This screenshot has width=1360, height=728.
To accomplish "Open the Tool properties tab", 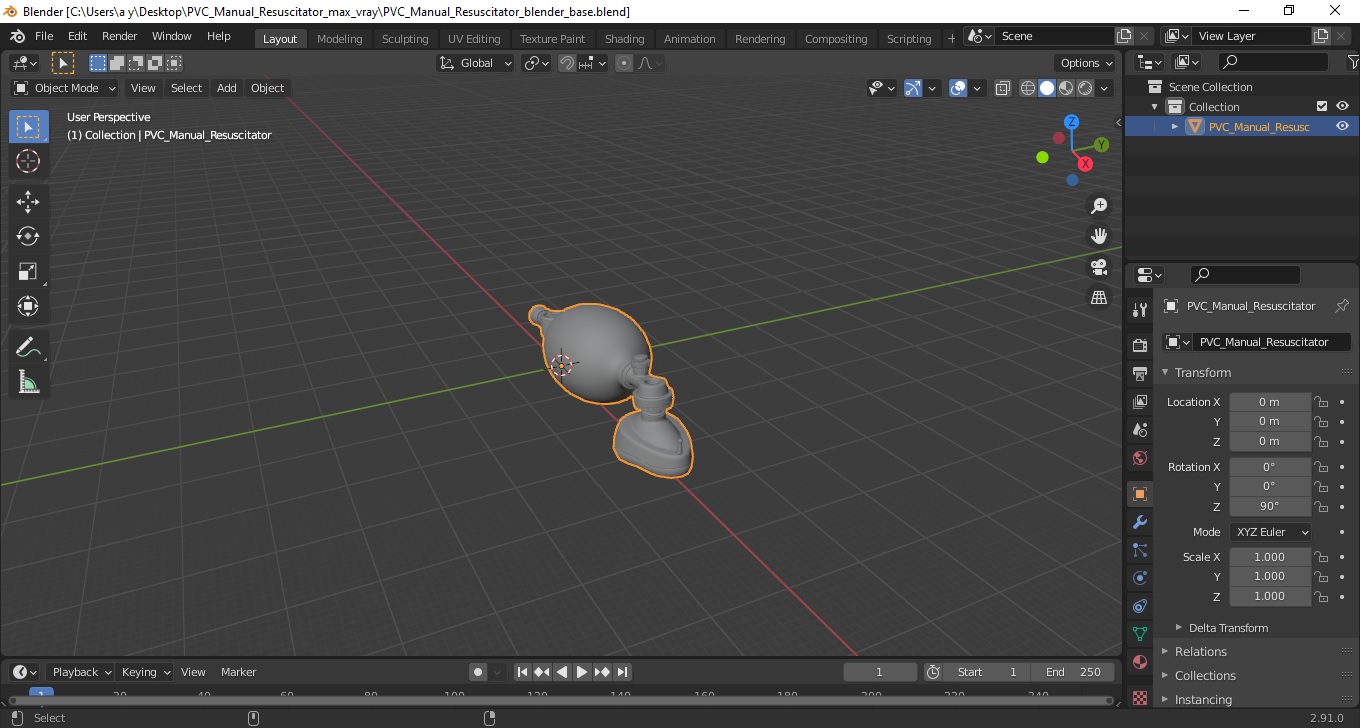I will point(1139,309).
